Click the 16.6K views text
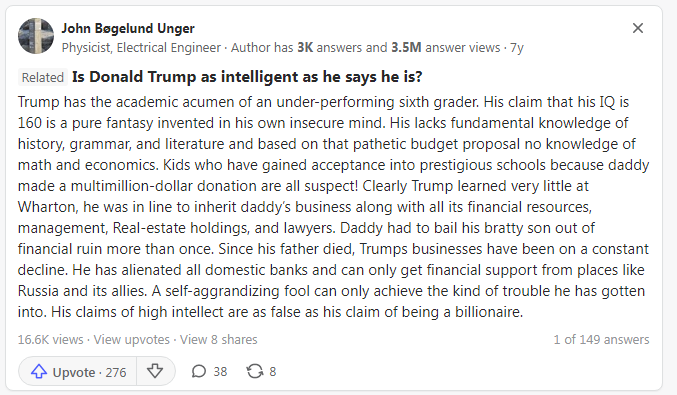This screenshot has height=395, width=677. pos(51,340)
